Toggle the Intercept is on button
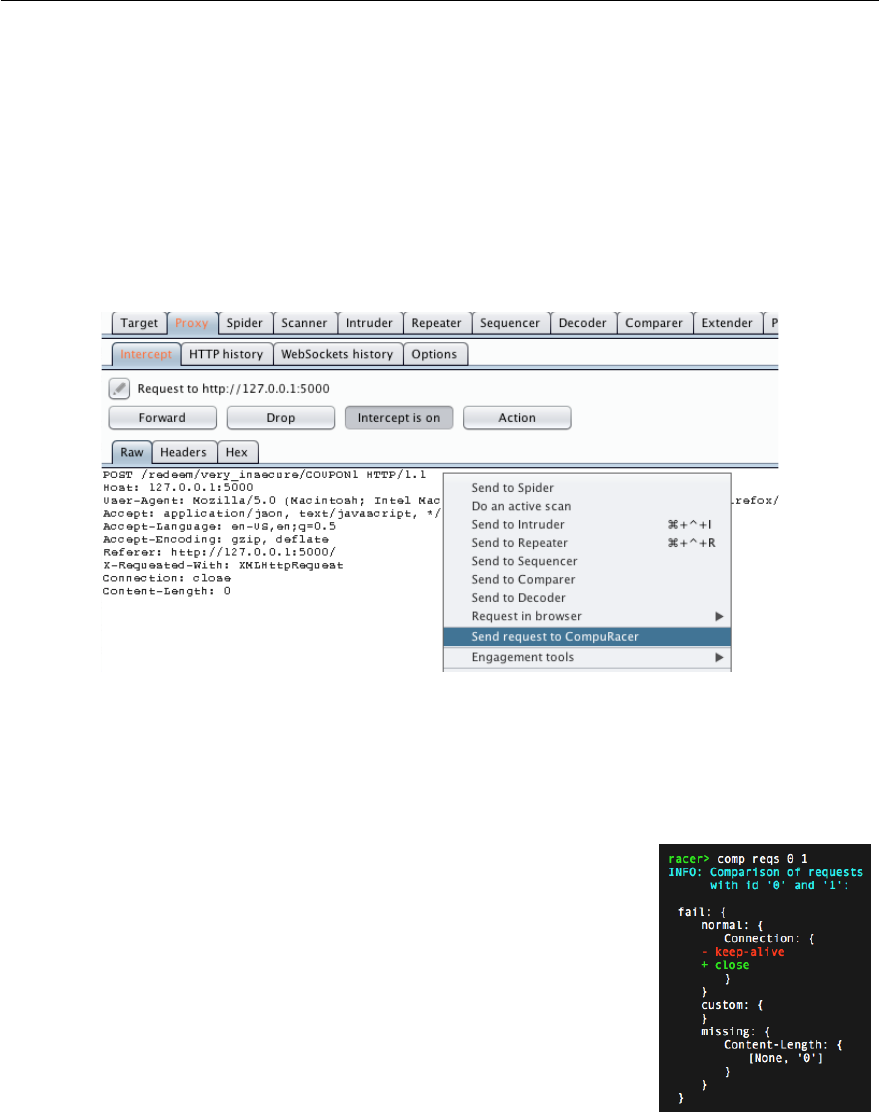This screenshot has height=1112, width=879. pos(399,418)
